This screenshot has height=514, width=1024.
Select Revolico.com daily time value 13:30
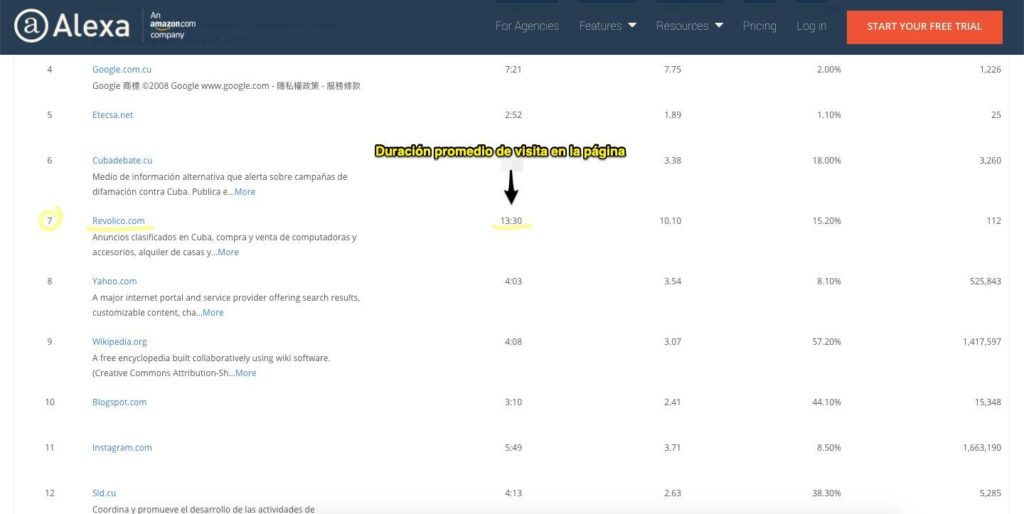click(511, 221)
